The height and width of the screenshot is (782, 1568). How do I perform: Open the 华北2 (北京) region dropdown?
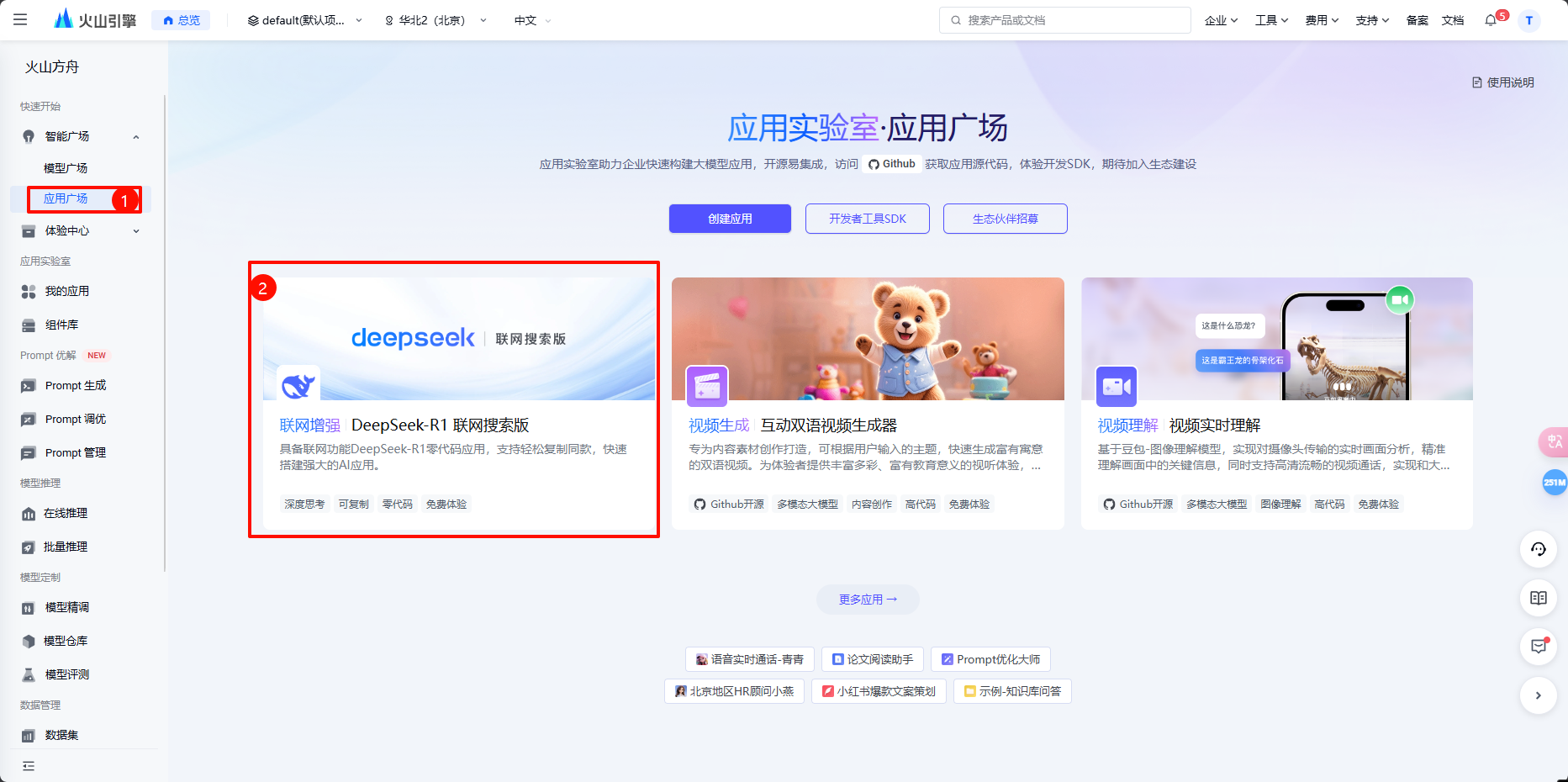(x=436, y=20)
